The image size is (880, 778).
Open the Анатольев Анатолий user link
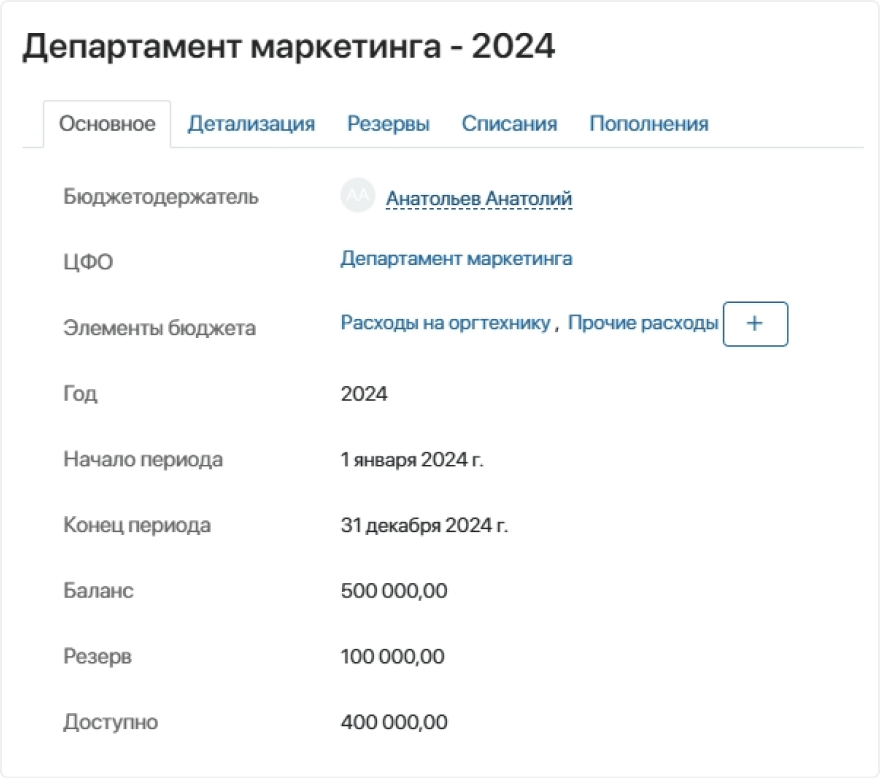(479, 199)
